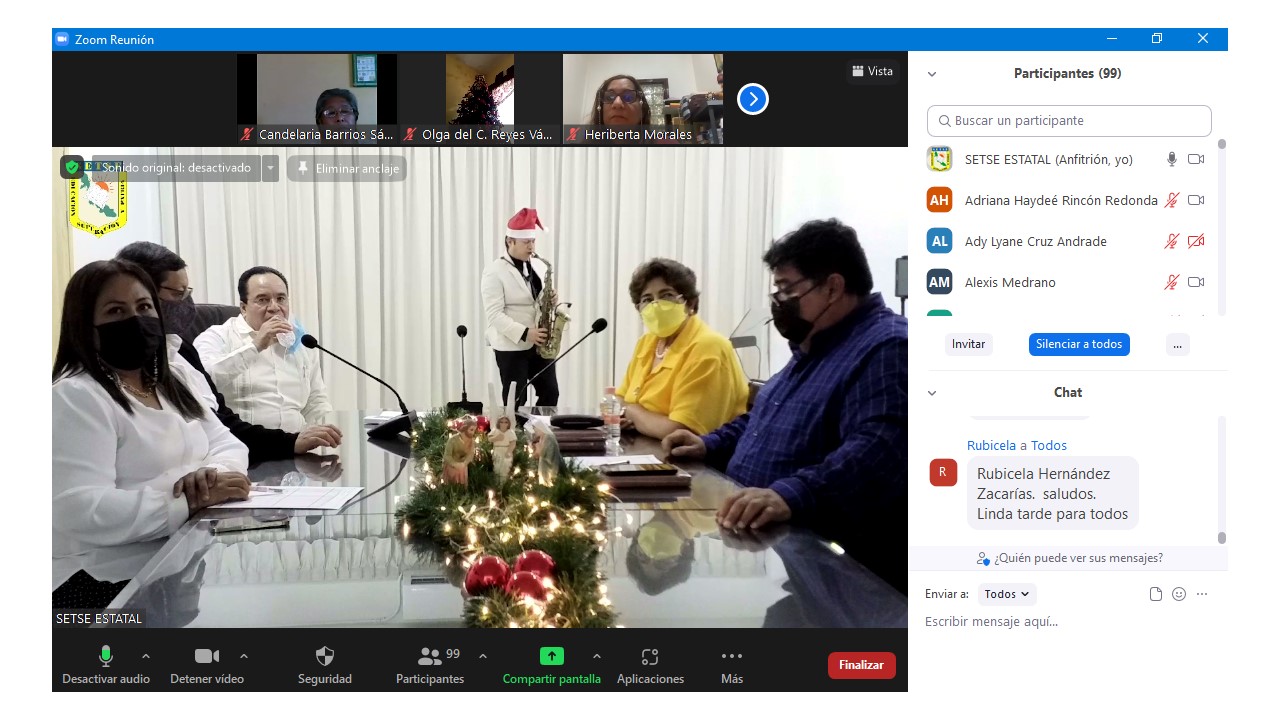The height and width of the screenshot is (720, 1280).
Task: Click the Chat panel title
Action: tap(1068, 393)
